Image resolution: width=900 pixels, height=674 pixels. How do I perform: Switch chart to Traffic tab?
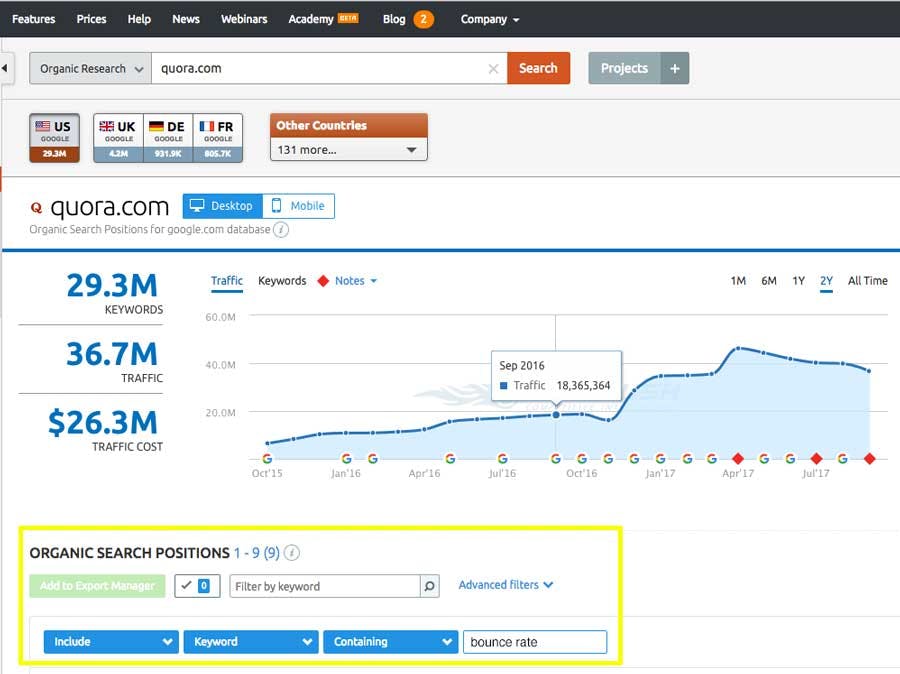coord(227,281)
